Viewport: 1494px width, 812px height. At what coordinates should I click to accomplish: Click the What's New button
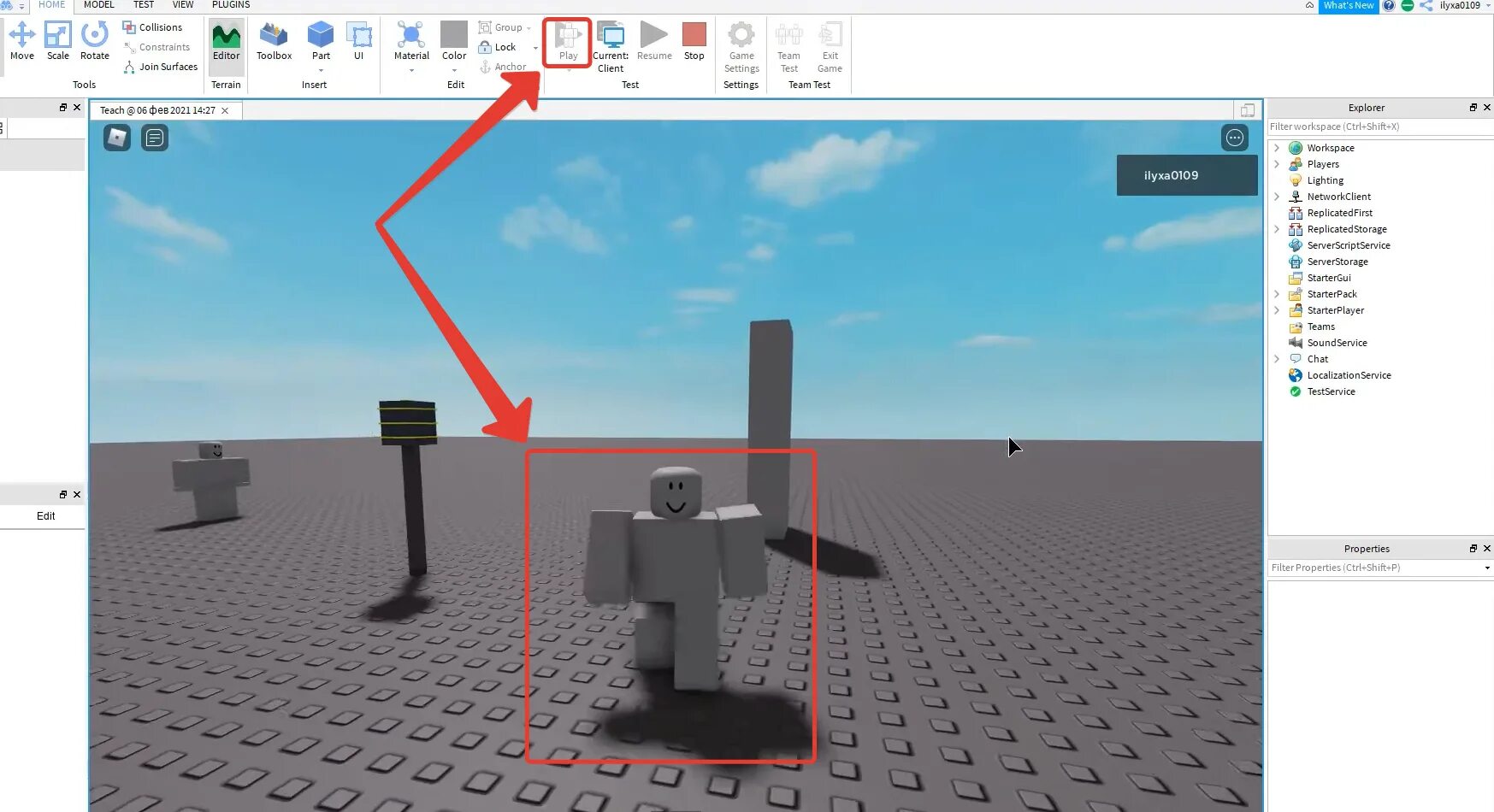point(1349,6)
